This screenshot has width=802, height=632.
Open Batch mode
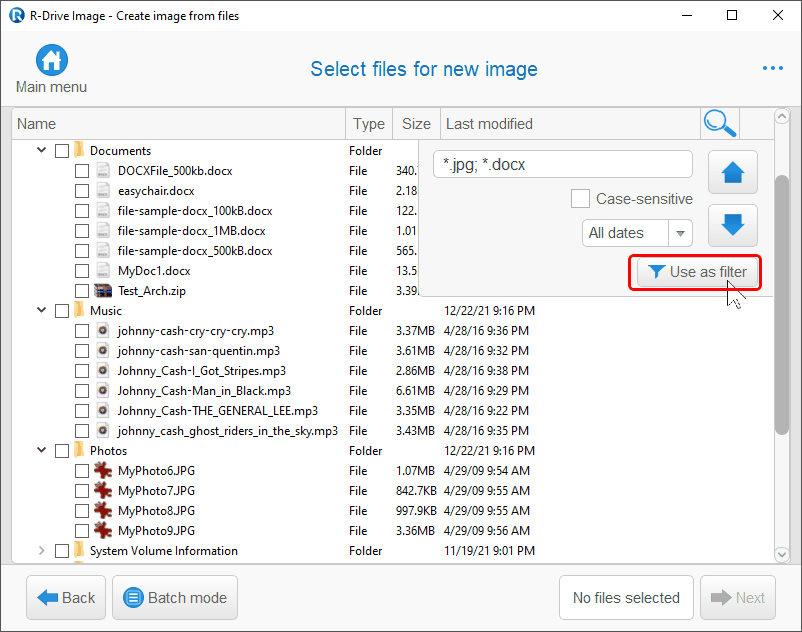(175, 597)
